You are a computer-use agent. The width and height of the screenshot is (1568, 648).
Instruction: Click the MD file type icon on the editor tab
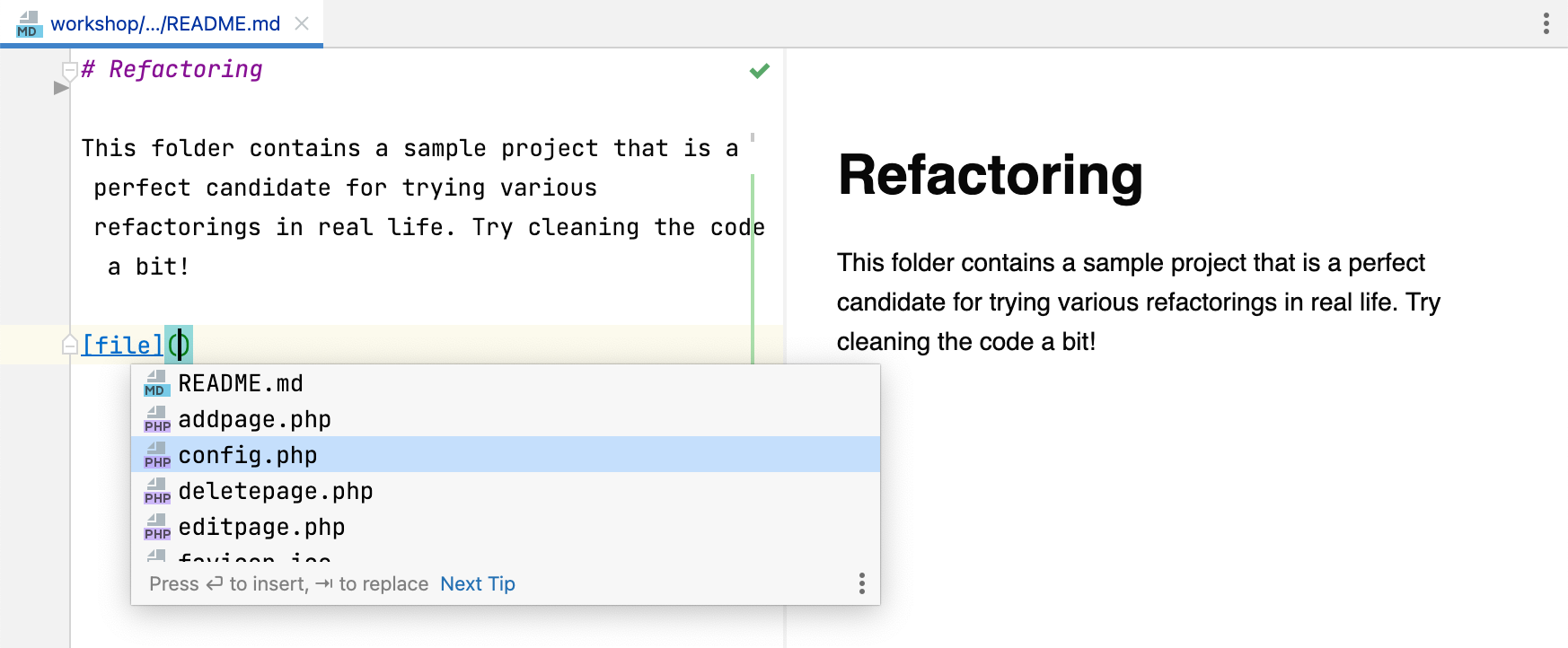[x=26, y=24]
